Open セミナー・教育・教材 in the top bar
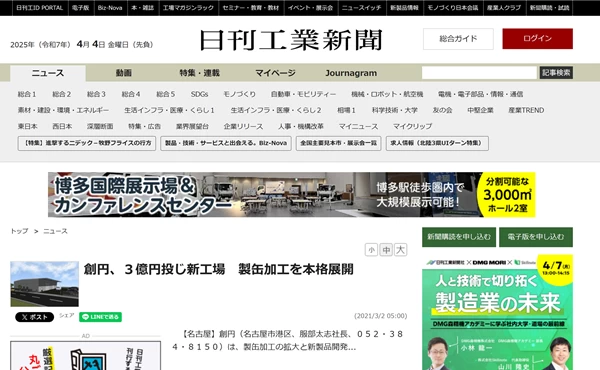 (x=251, y=8)
